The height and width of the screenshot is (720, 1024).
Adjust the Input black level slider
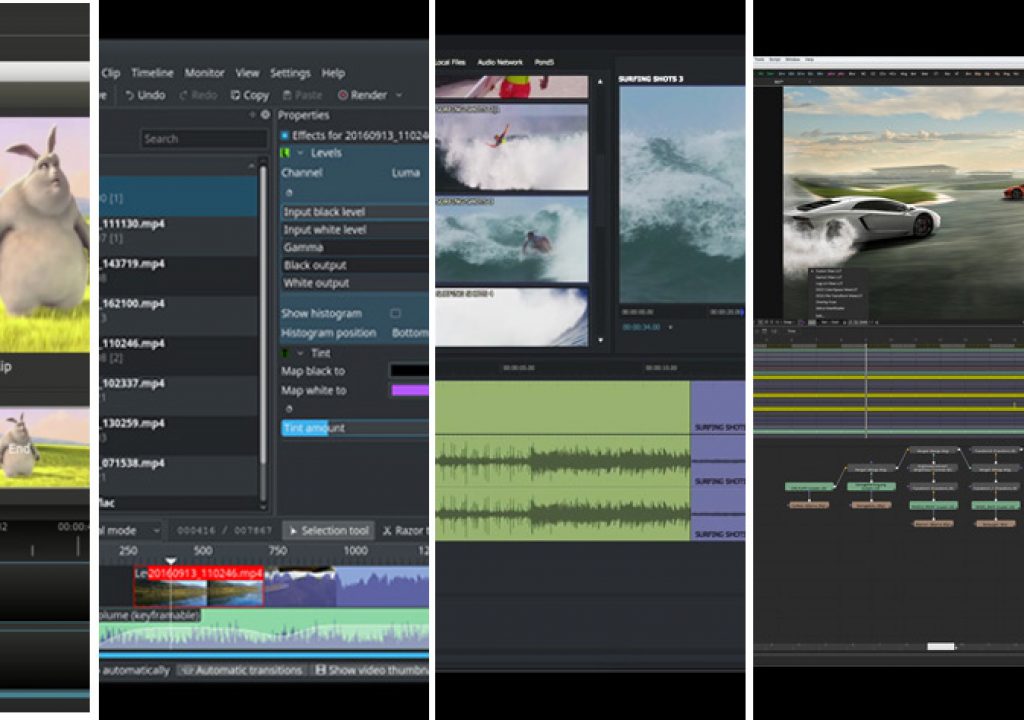pos(355,212)
